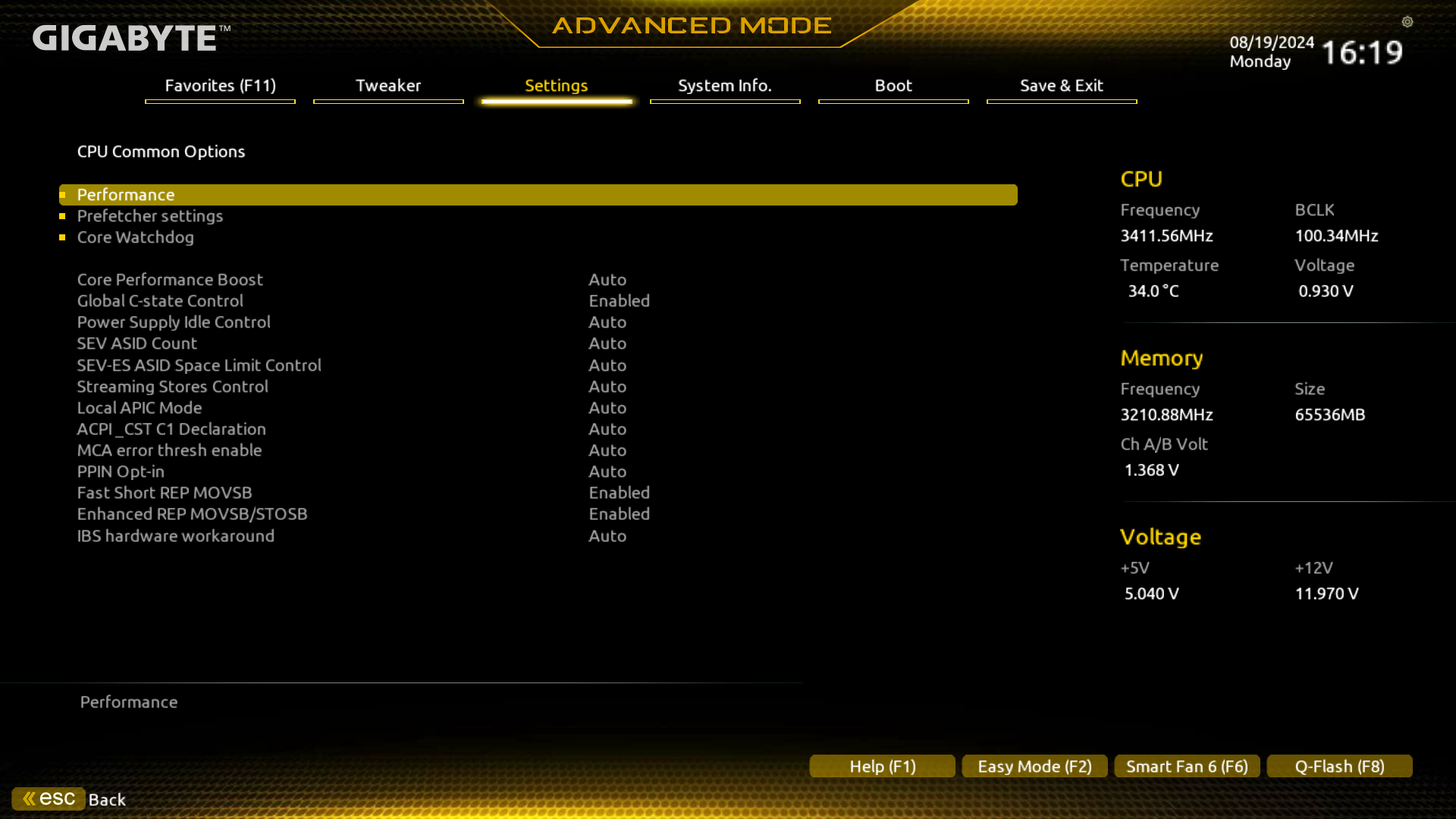Click the Help (F1) button

(x=882, y=767)
